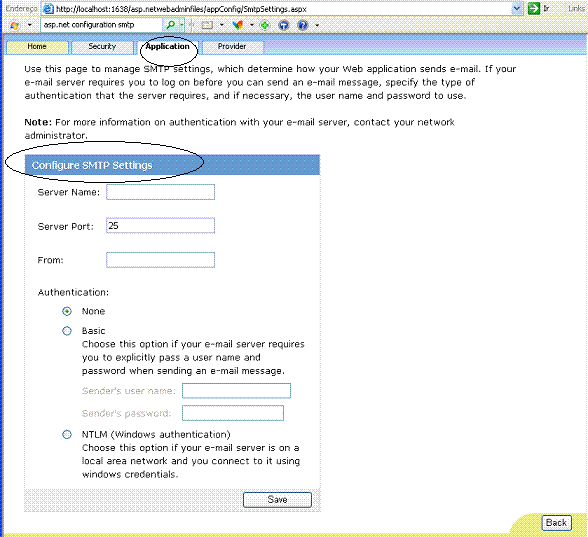The width and height of the screenshot is (588, 537).
Task: Open the Provider tab
Action: coord(232,47)
